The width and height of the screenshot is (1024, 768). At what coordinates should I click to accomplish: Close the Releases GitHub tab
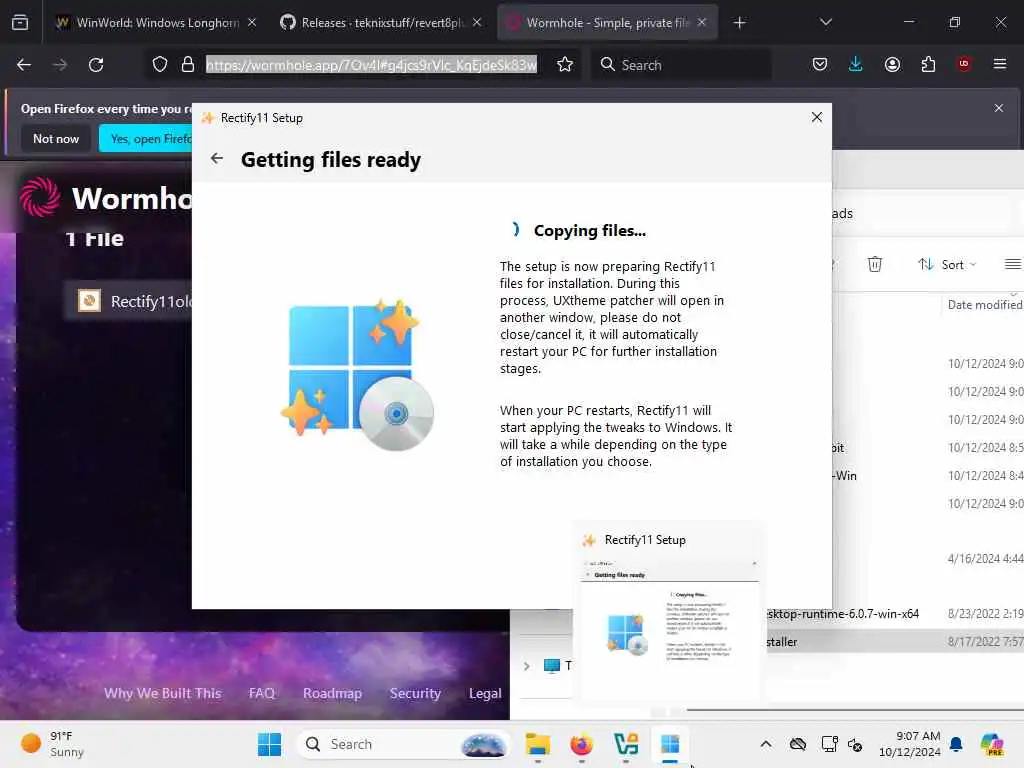[477, 22]
